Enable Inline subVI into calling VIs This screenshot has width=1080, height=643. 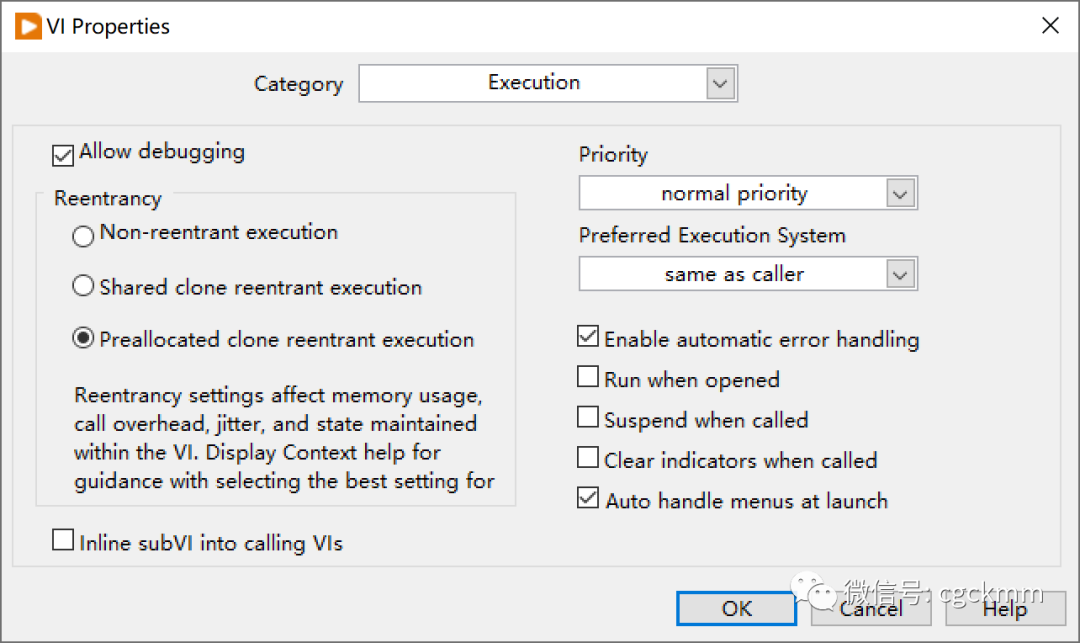[64, 541]
